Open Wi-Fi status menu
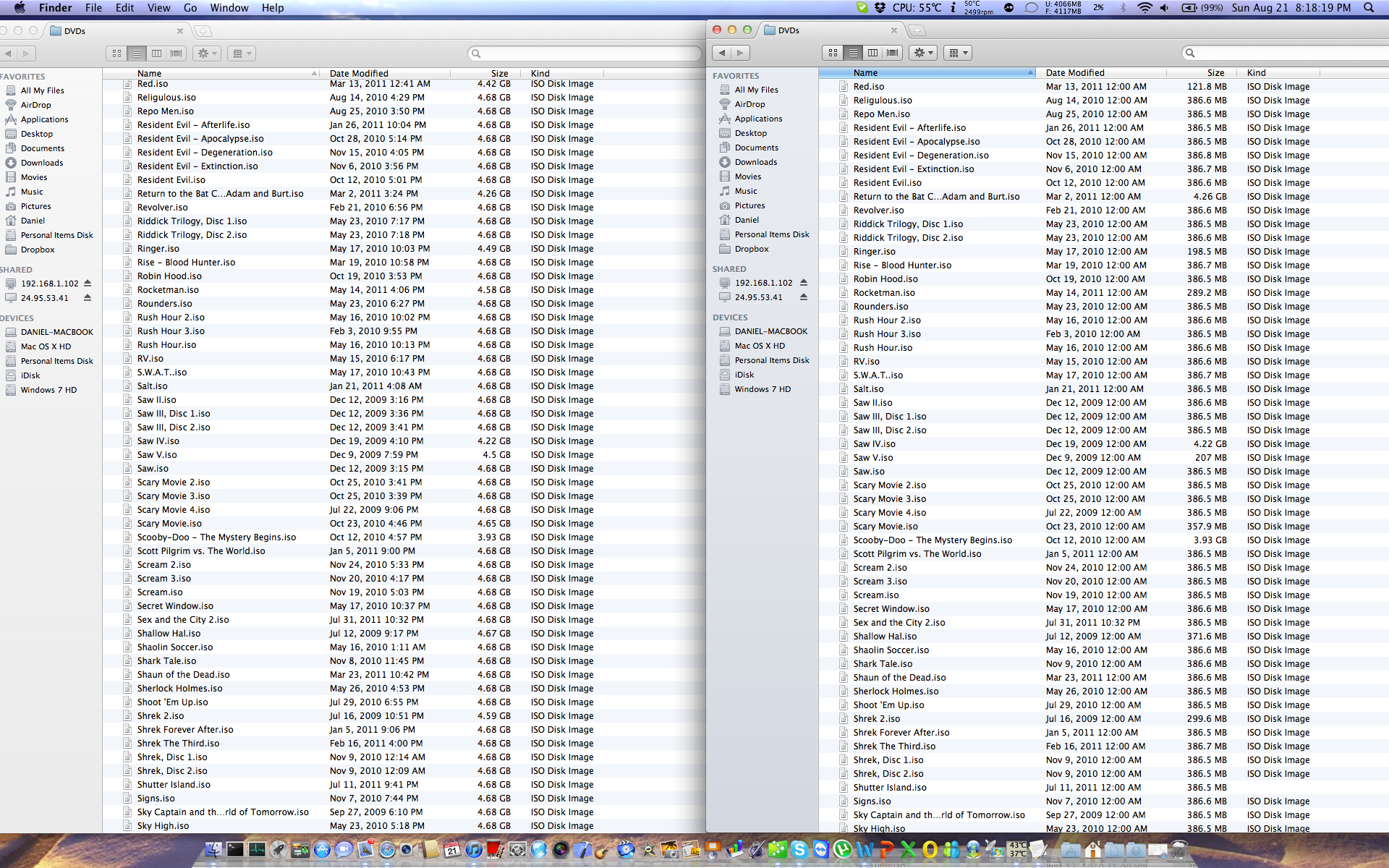This screenshot has height=868, width=1389. 1144,8
